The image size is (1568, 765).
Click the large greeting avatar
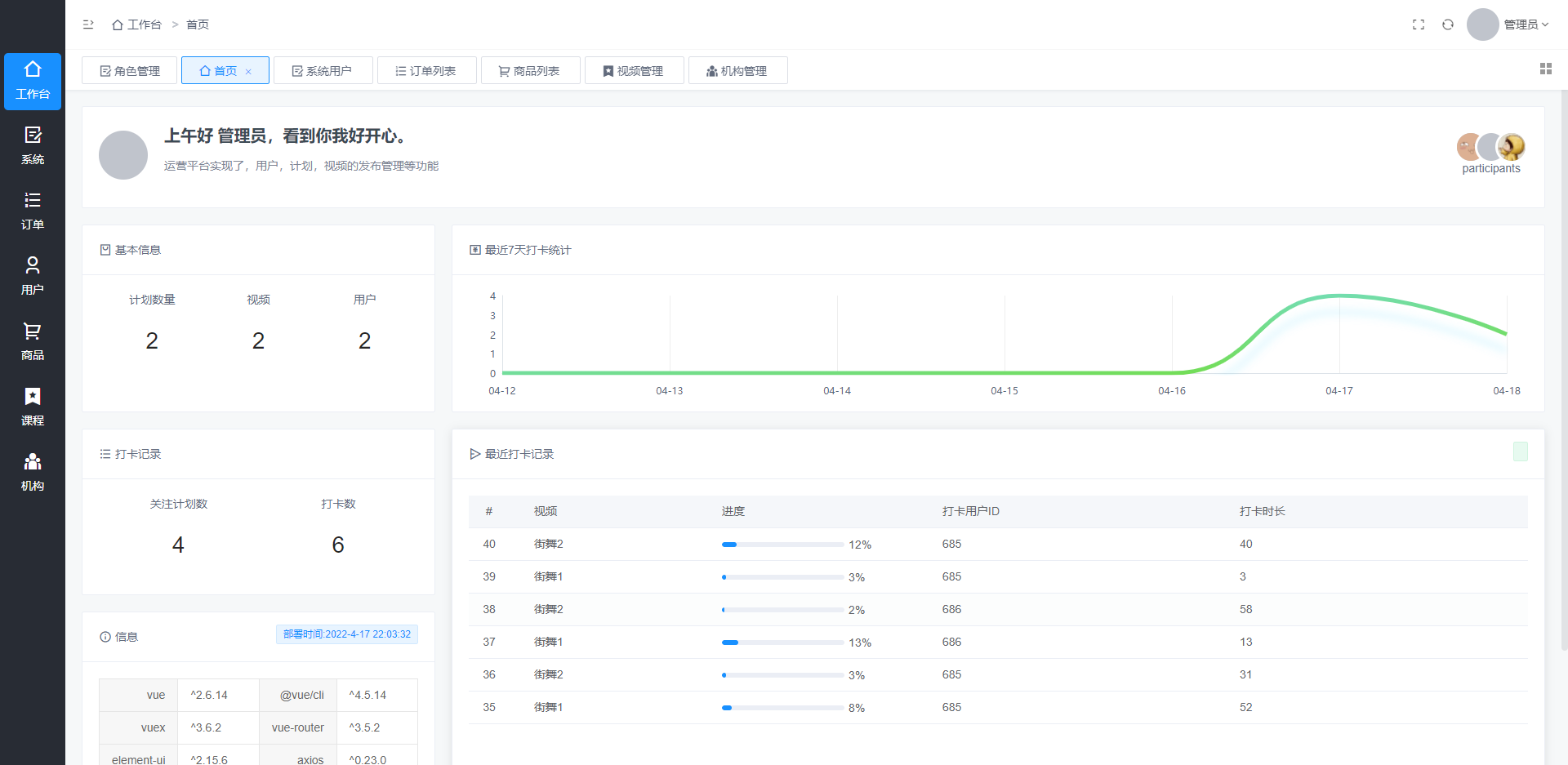click(123, 155)
